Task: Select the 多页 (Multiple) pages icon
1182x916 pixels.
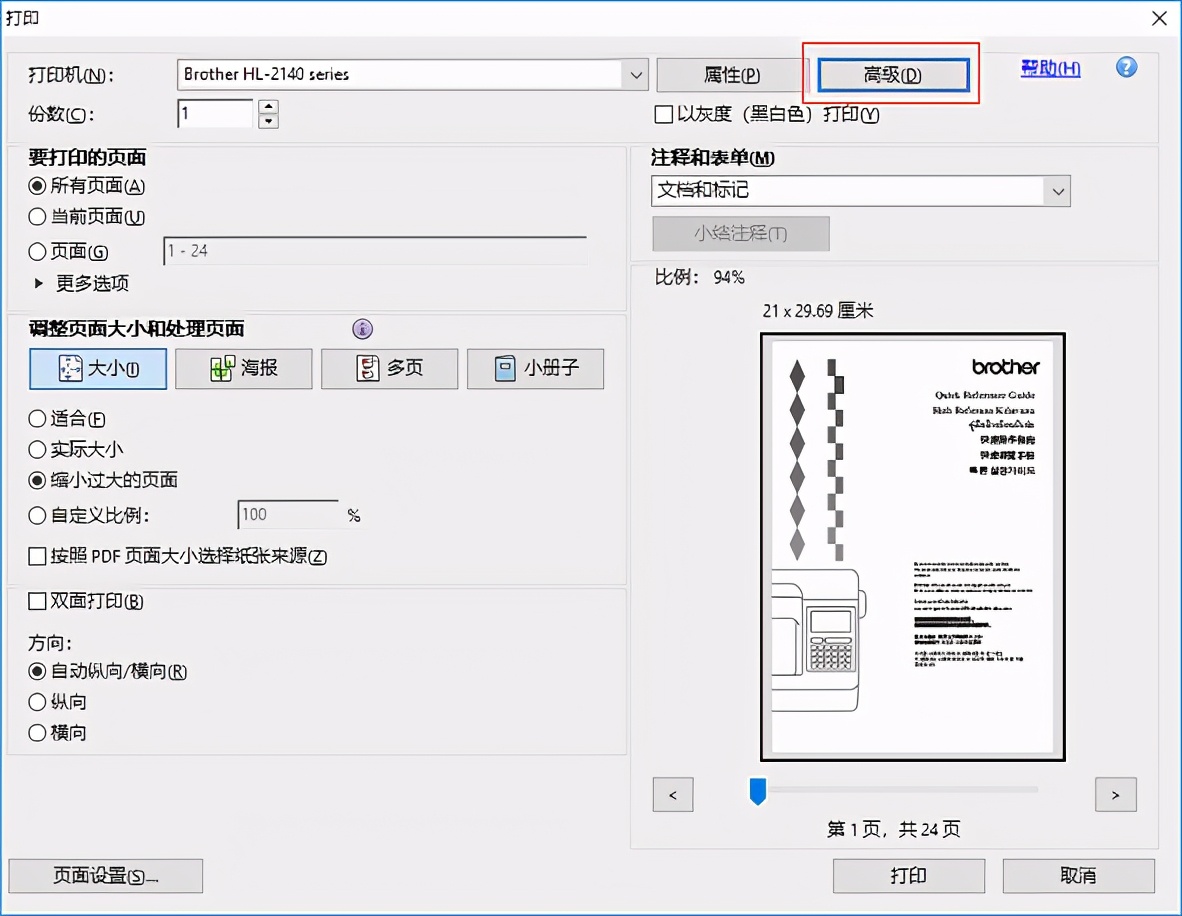Action: (x=389, y=368)
